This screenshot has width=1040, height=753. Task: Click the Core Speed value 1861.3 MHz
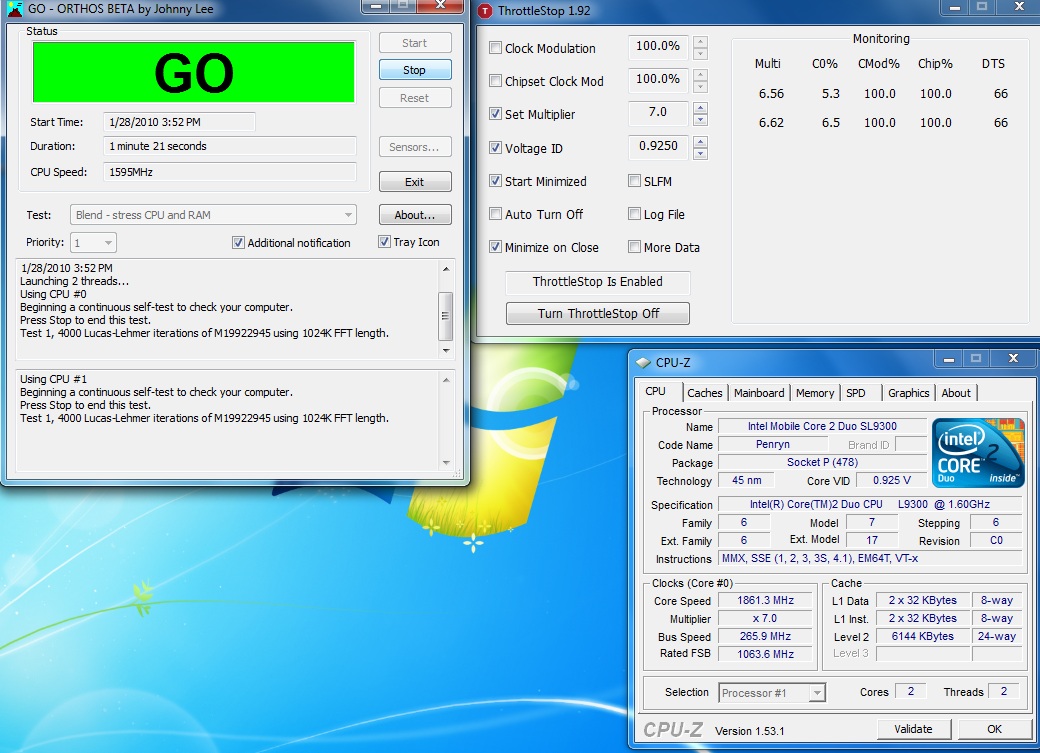[765, 600]
